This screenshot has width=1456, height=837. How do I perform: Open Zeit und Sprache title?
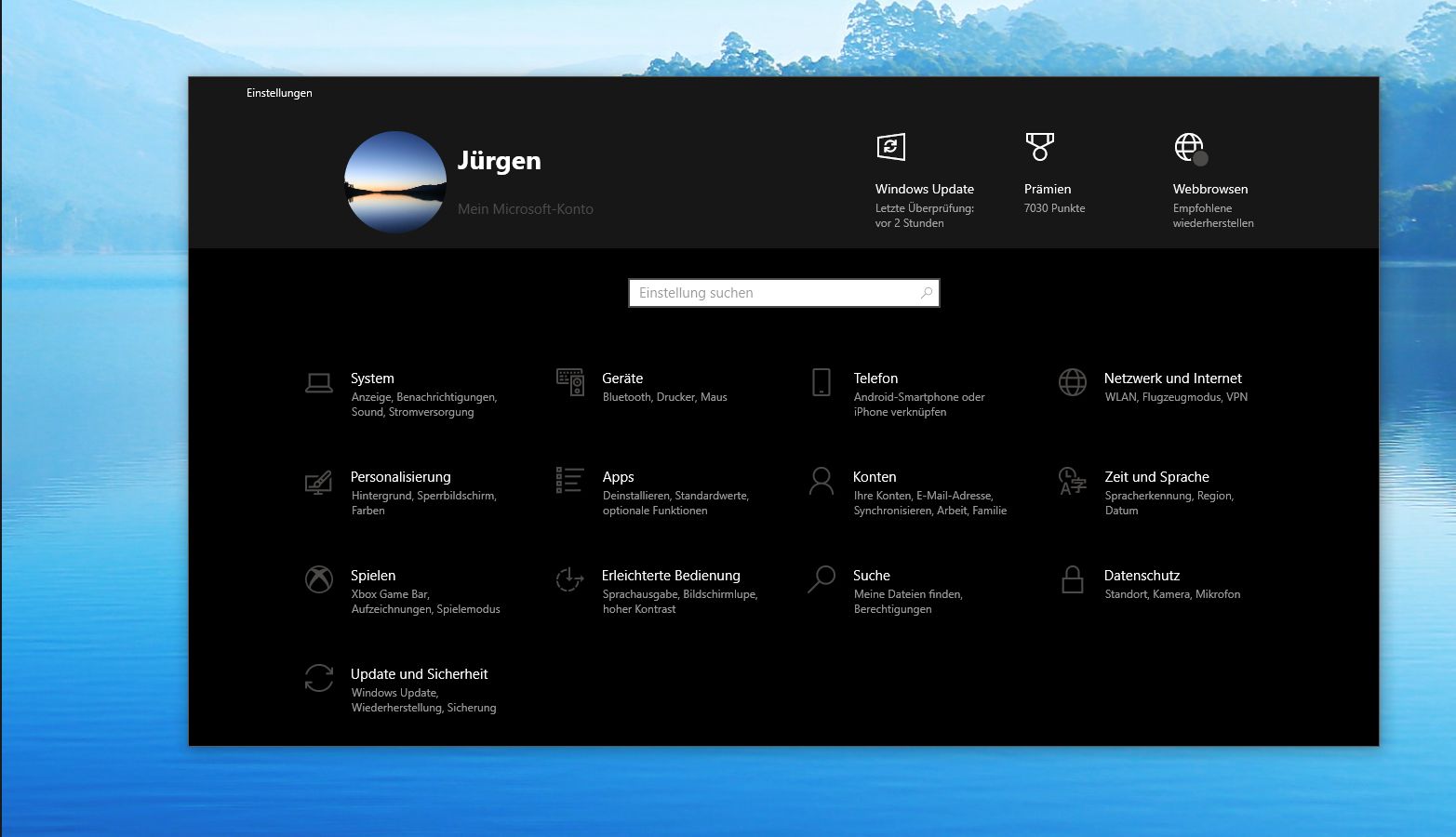(1157, 477)
